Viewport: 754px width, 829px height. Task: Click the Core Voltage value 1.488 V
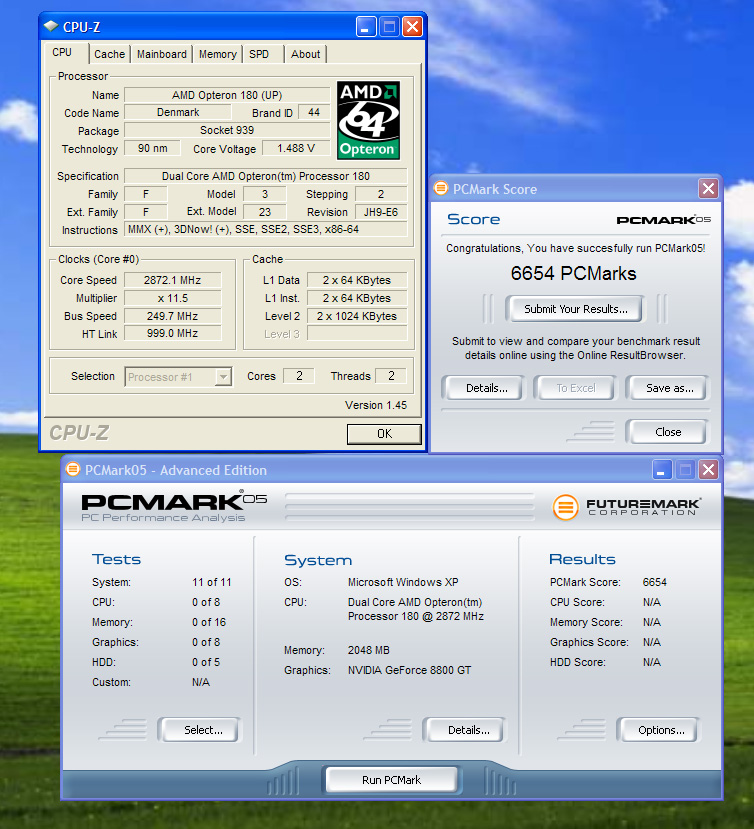click(x=296, y=148)
